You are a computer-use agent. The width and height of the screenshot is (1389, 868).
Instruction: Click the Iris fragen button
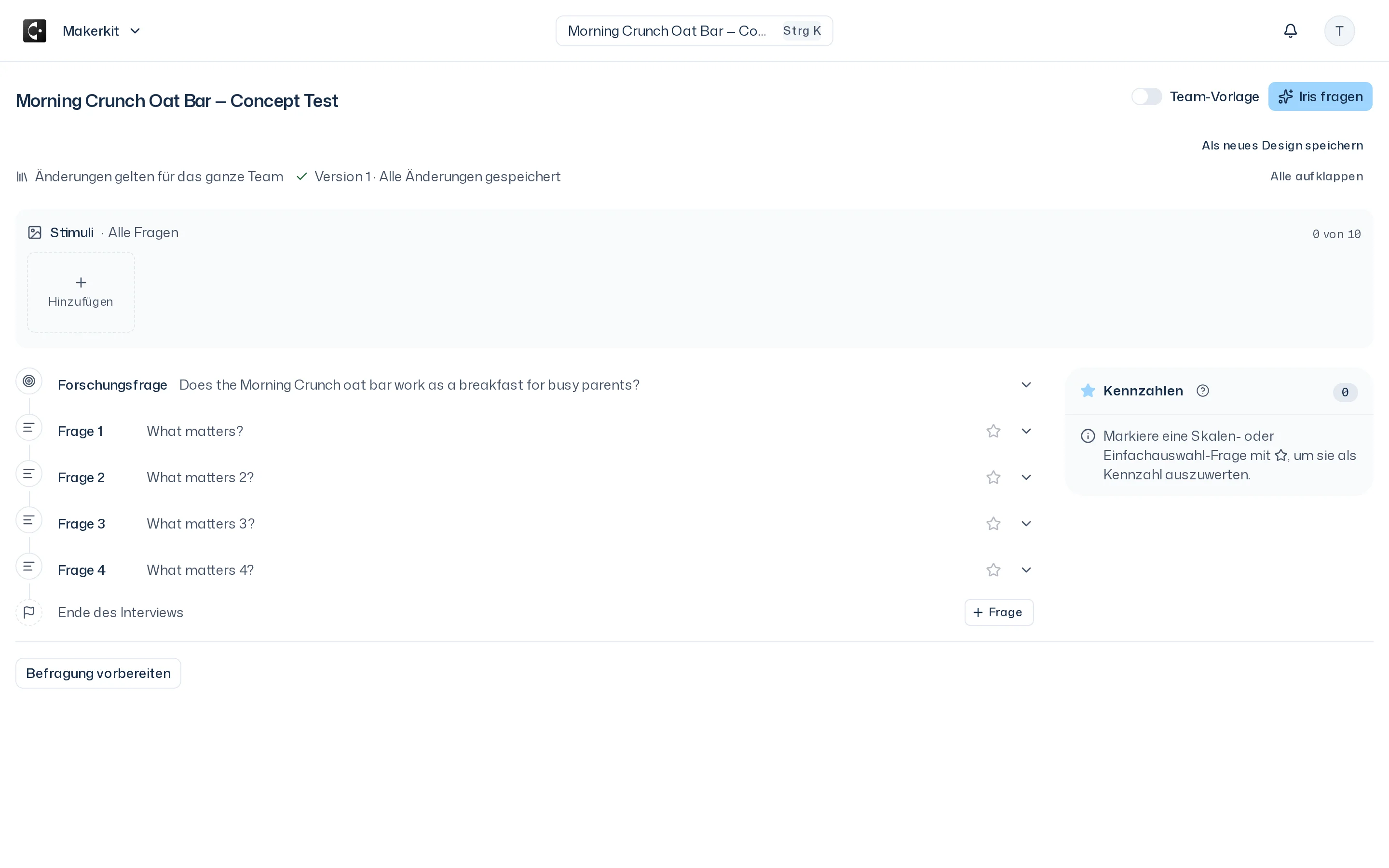tap(1320, 96)
